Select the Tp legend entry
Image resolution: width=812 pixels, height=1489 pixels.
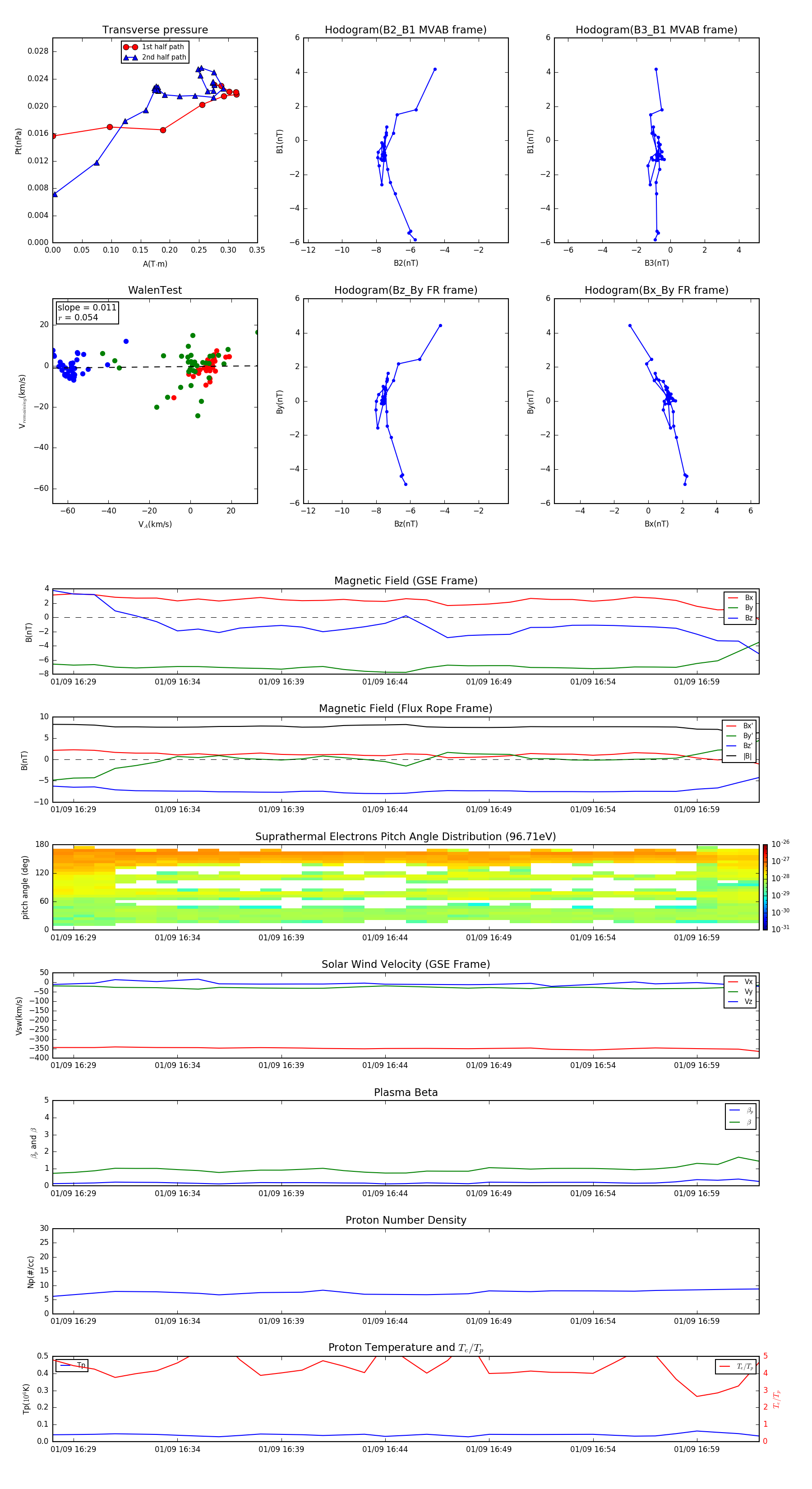coord(72,1366)
